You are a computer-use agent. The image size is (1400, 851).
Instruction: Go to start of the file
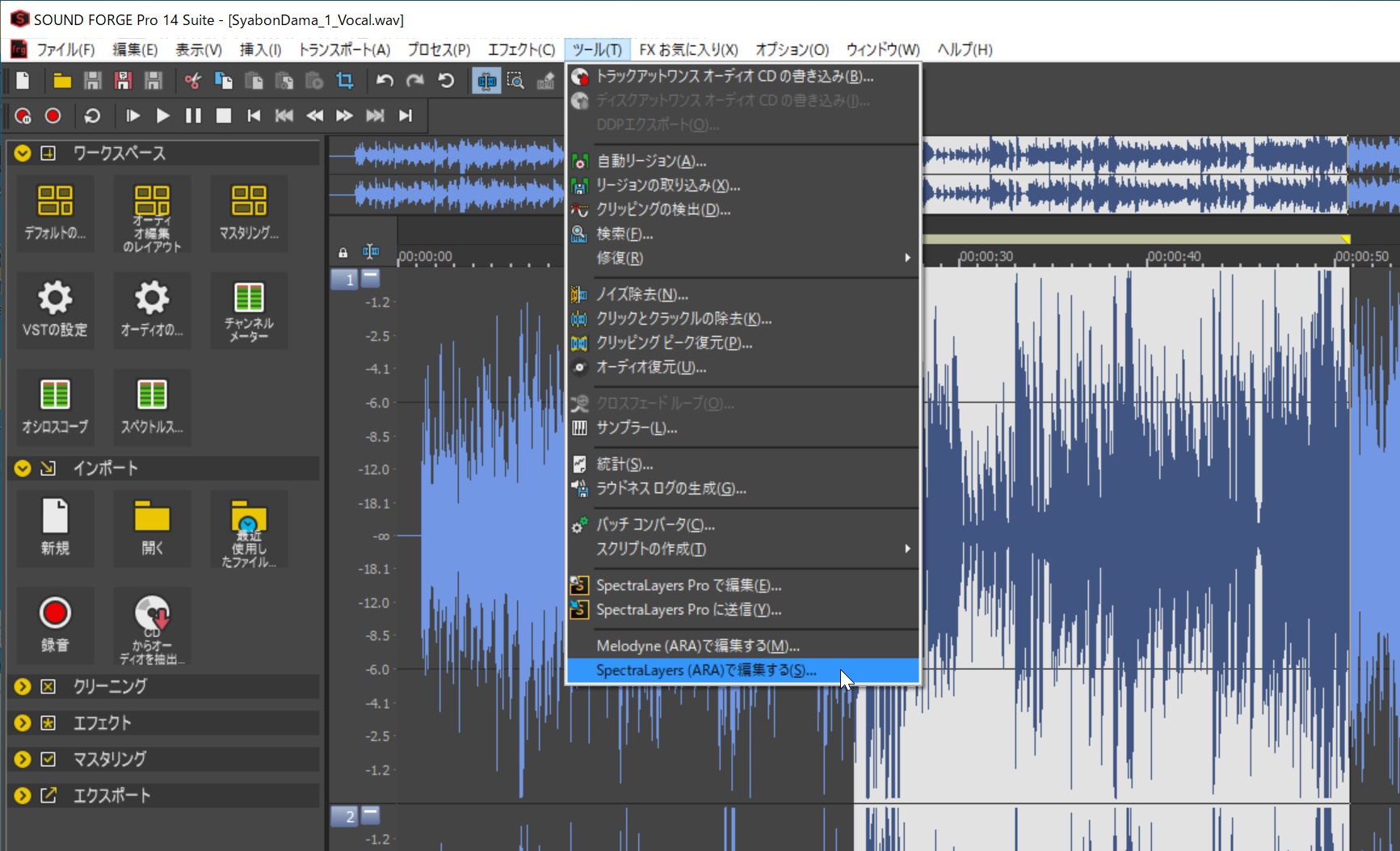254,116
